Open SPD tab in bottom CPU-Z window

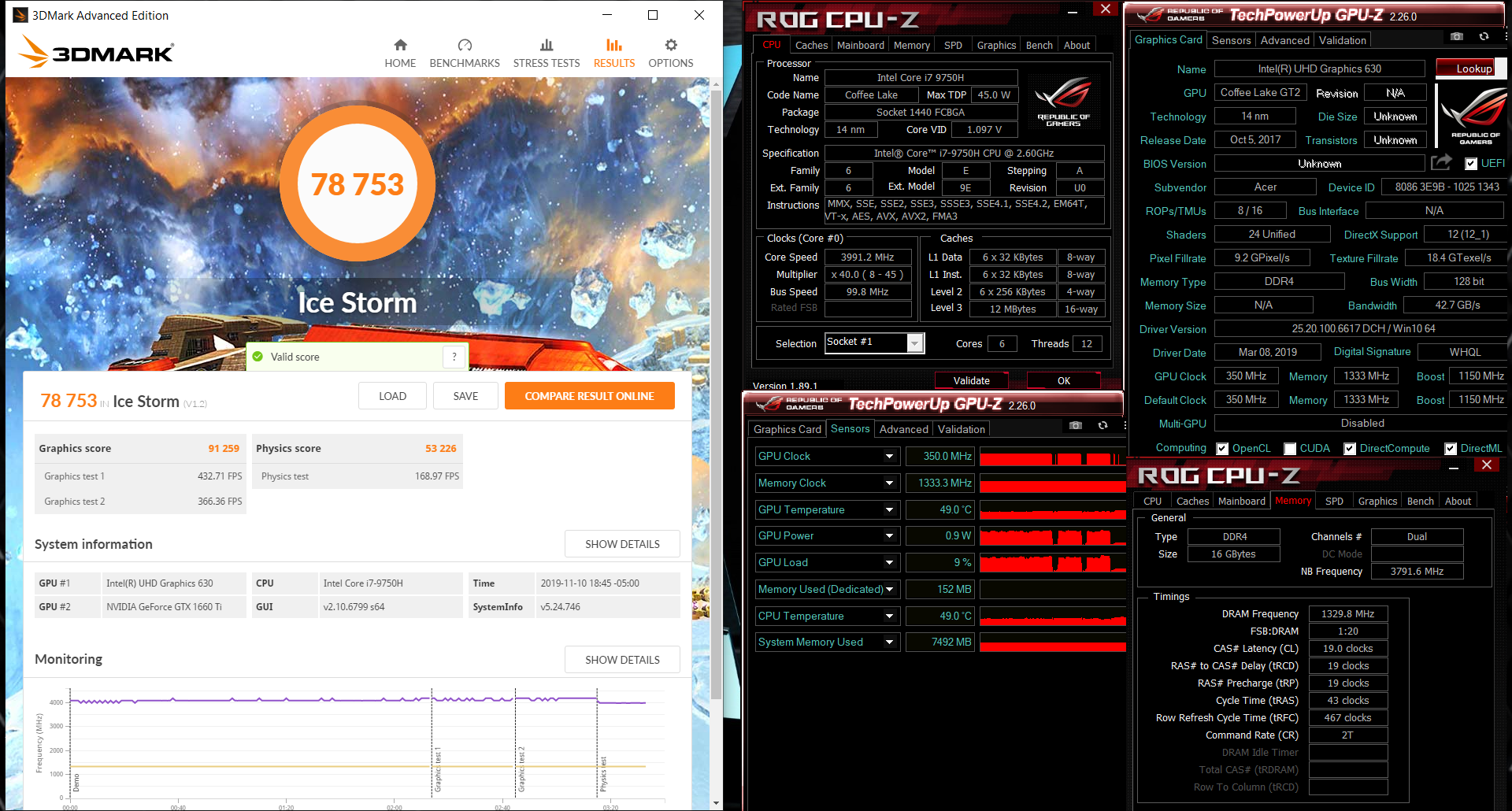[x=1334, y=501]
